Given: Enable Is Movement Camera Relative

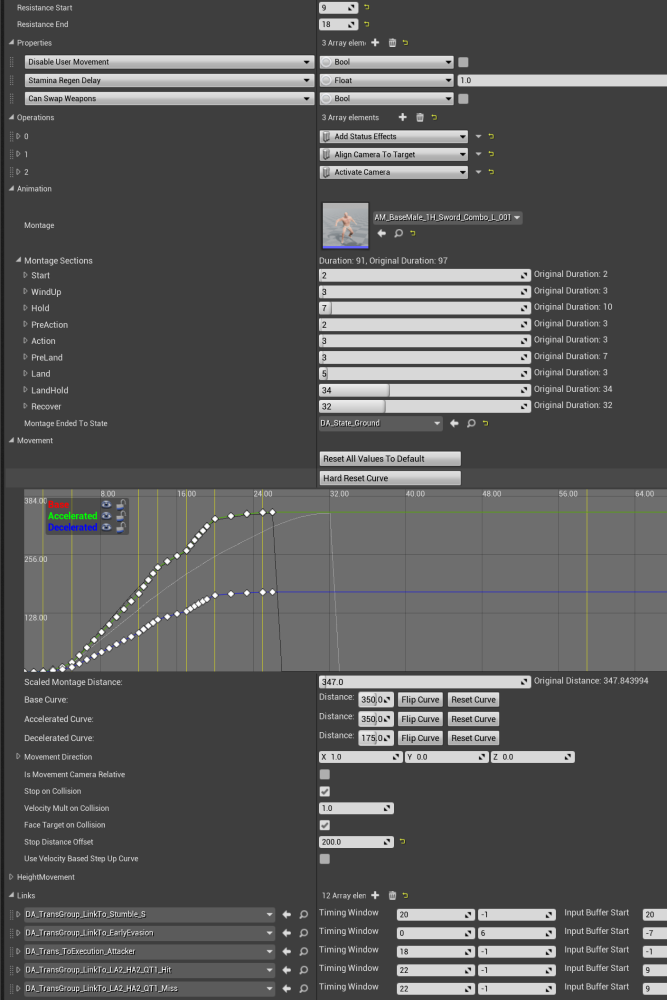Looking at the screenshot, I should pos(324,774).
